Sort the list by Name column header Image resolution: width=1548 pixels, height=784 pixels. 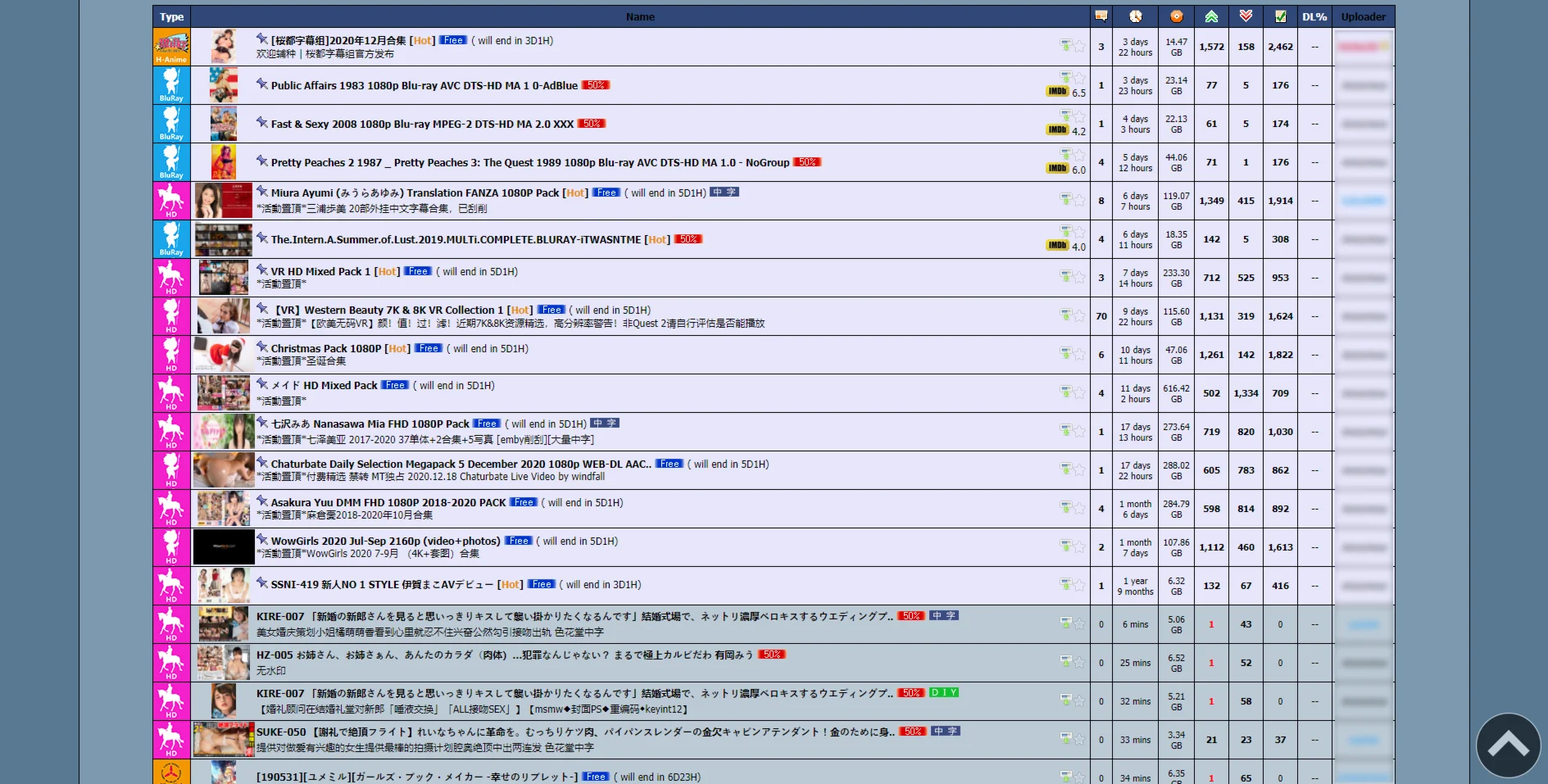[x=640, y=16]
